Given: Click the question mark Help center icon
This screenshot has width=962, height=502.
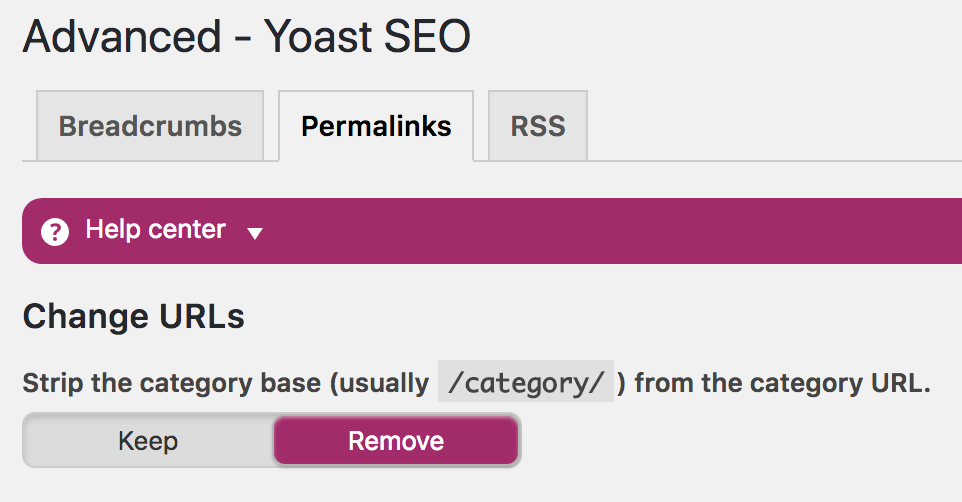Looking at the screenshot, I should (x=55, y=232).
